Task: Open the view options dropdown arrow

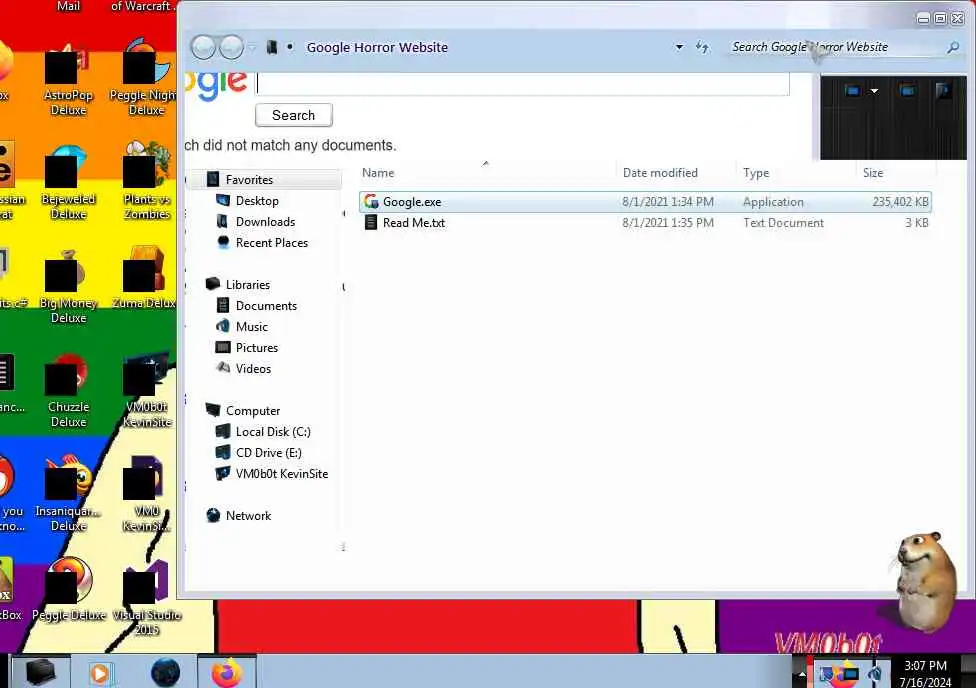Action: tap(874, 91)
